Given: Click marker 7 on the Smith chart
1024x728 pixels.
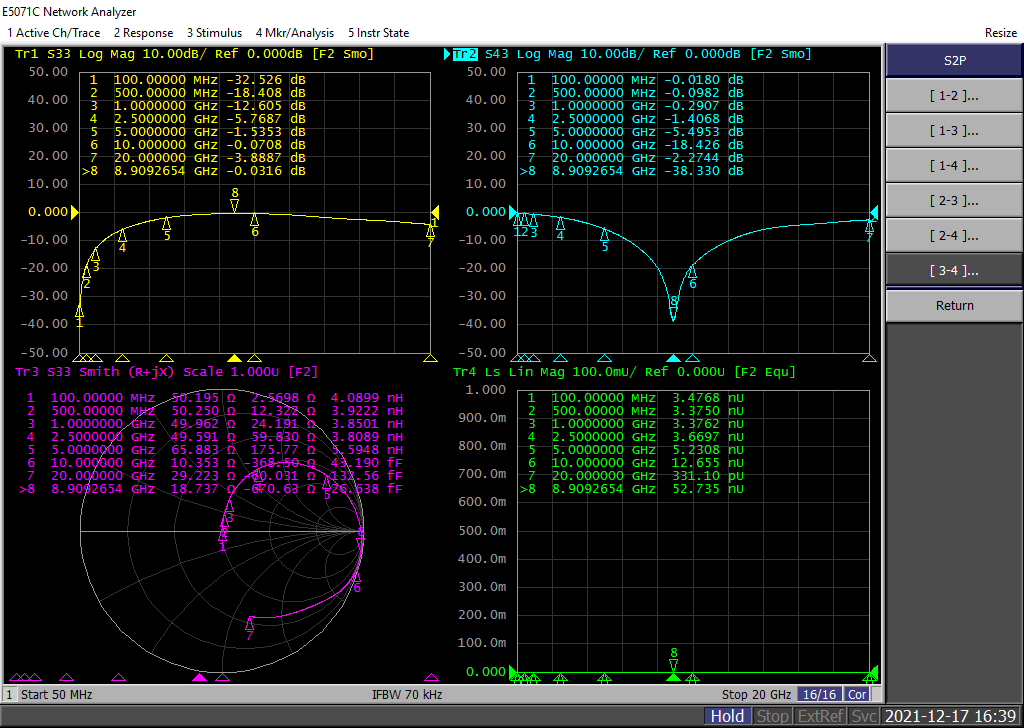Looking at the screenshot, I should click(250, 623).
